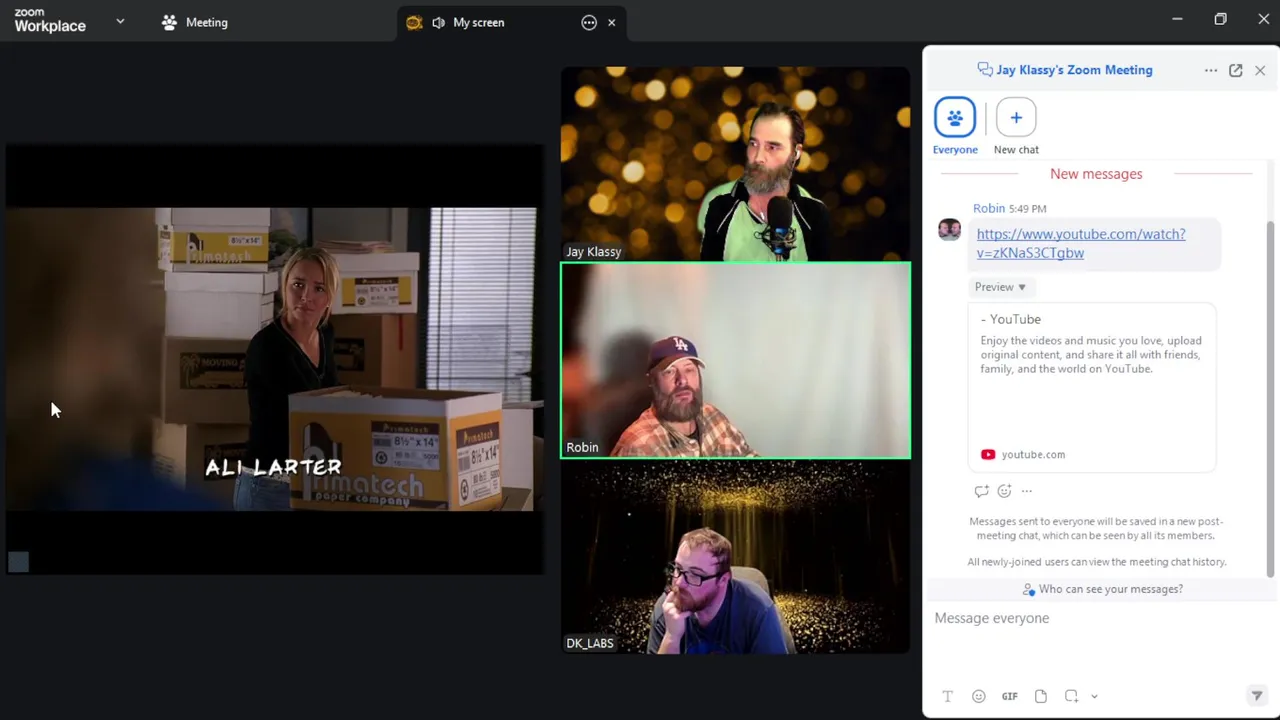
Task: Open the Zoom Workplace dropdown chevron
Action: tap(120, 21)
